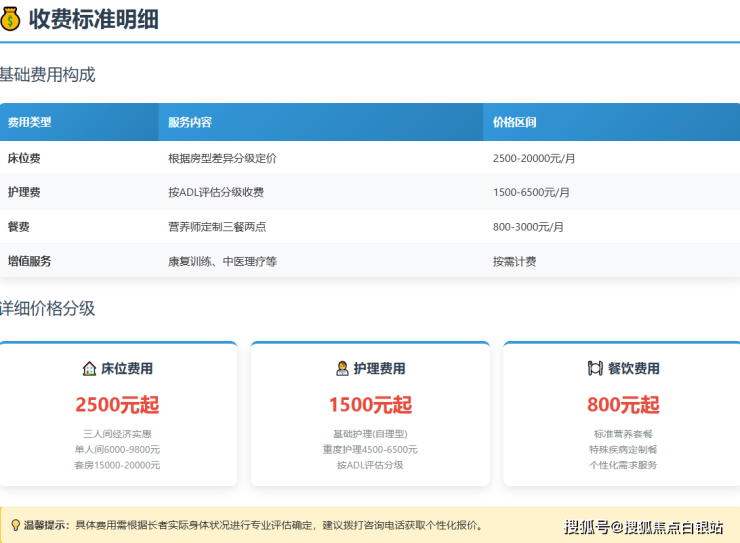Click the house icon next to 床位费用

(89, 368)
